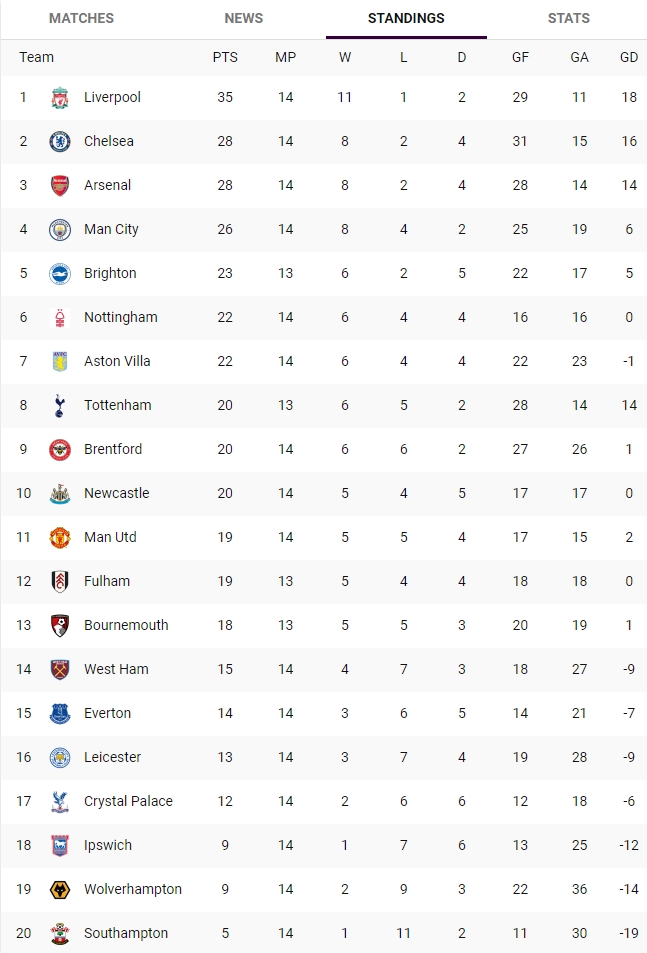Switch to the News tab
The height and width of the screenshot is (953, 647).
[x=244, y=18]
